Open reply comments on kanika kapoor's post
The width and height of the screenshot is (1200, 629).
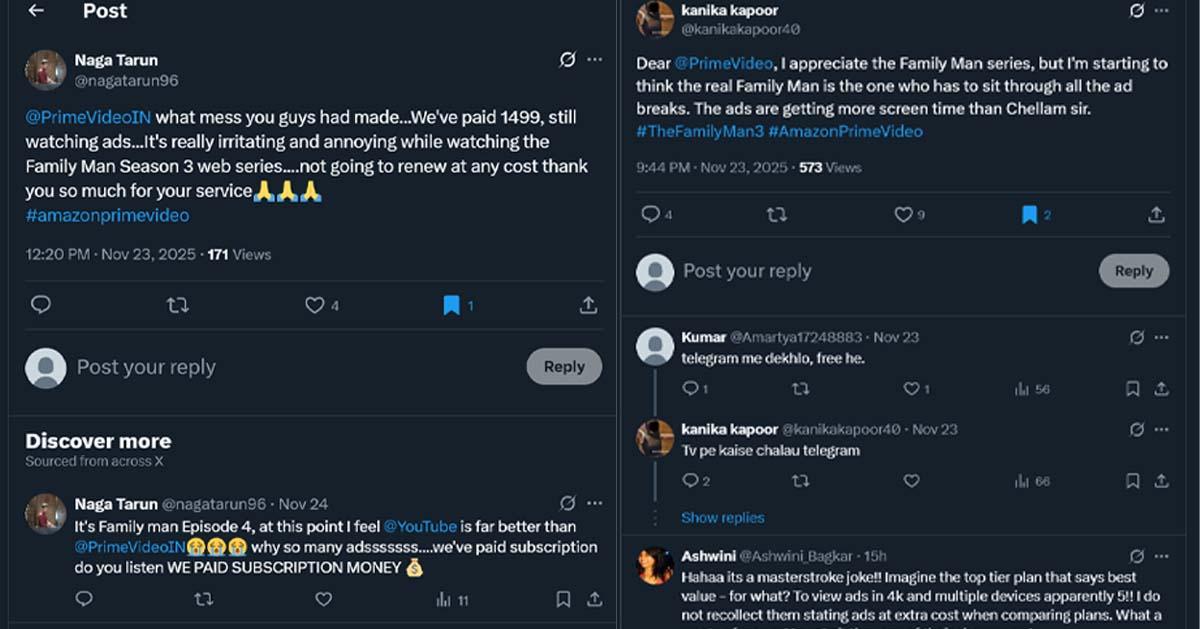point(650,214)
